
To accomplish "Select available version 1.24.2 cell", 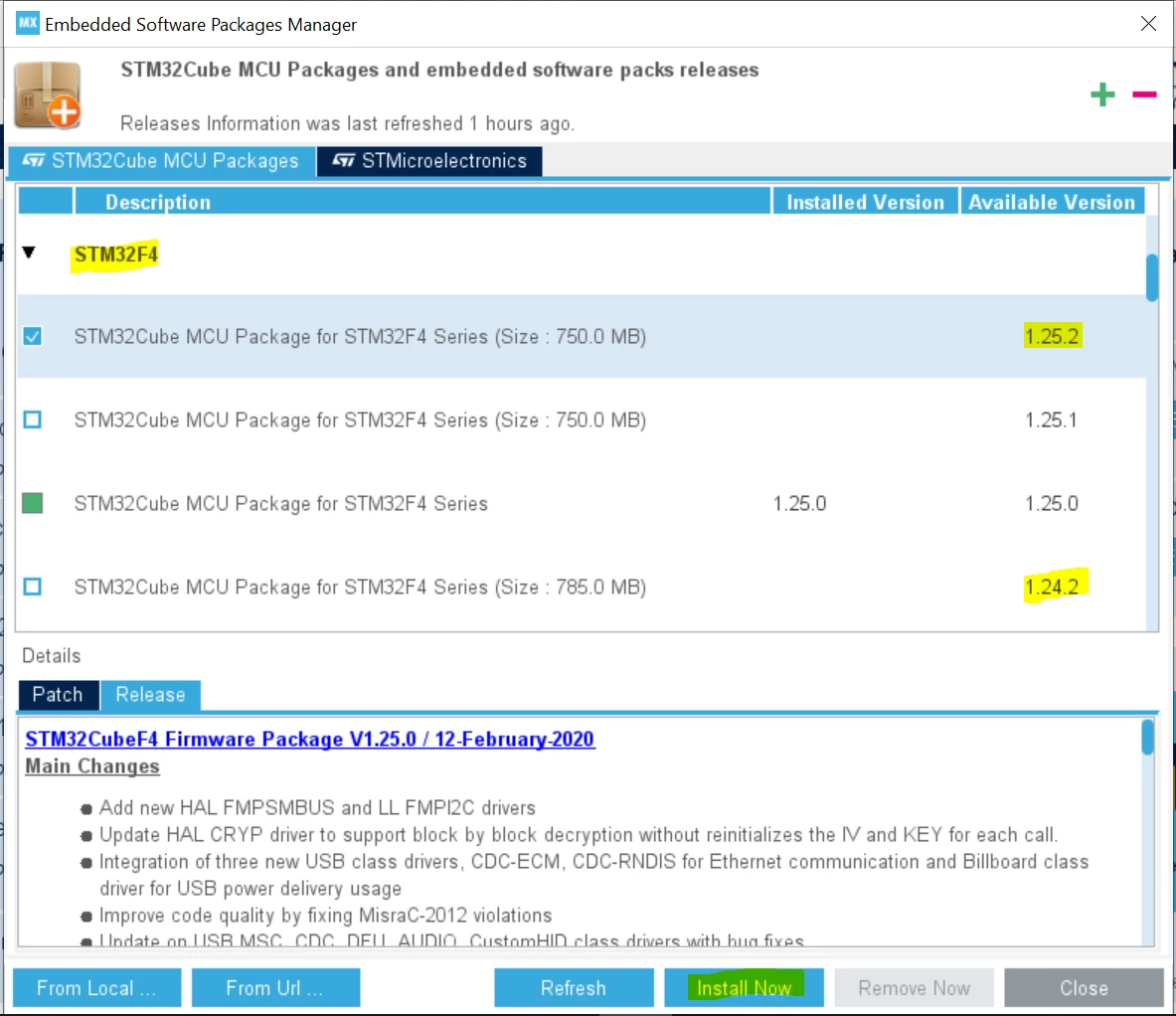I will click(1053, 587).
